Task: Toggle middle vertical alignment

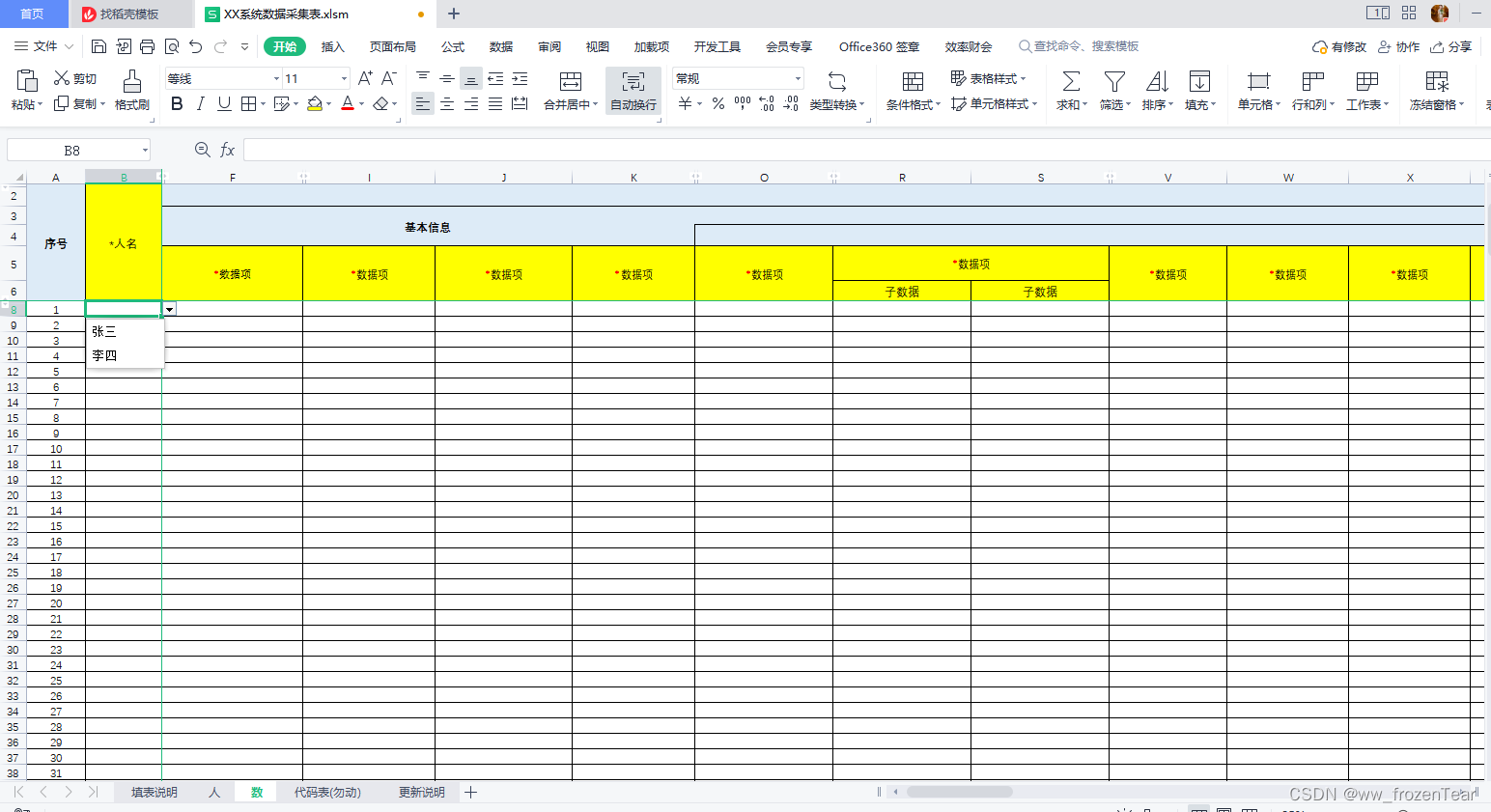Action: [447, 78]
